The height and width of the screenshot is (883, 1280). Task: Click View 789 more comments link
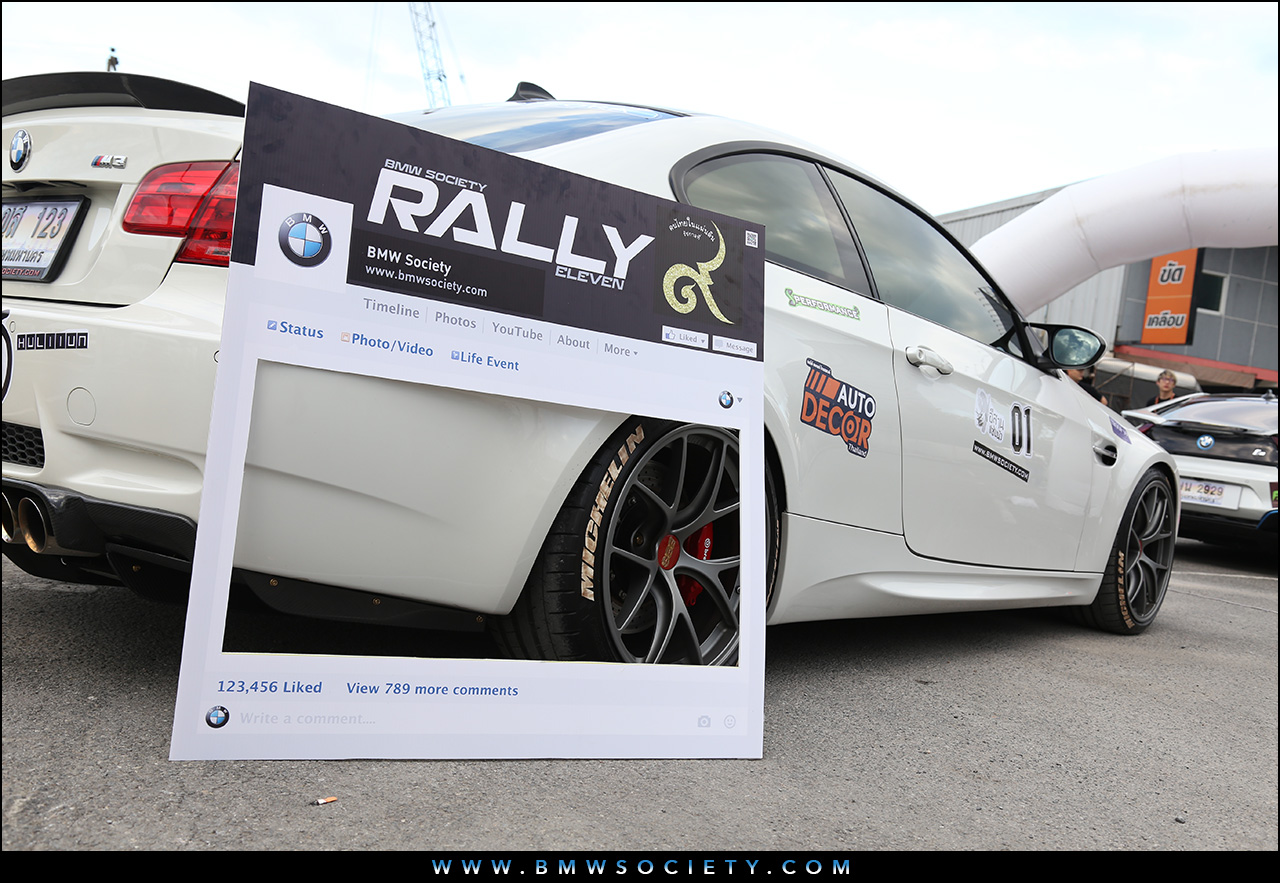(432, 689)
